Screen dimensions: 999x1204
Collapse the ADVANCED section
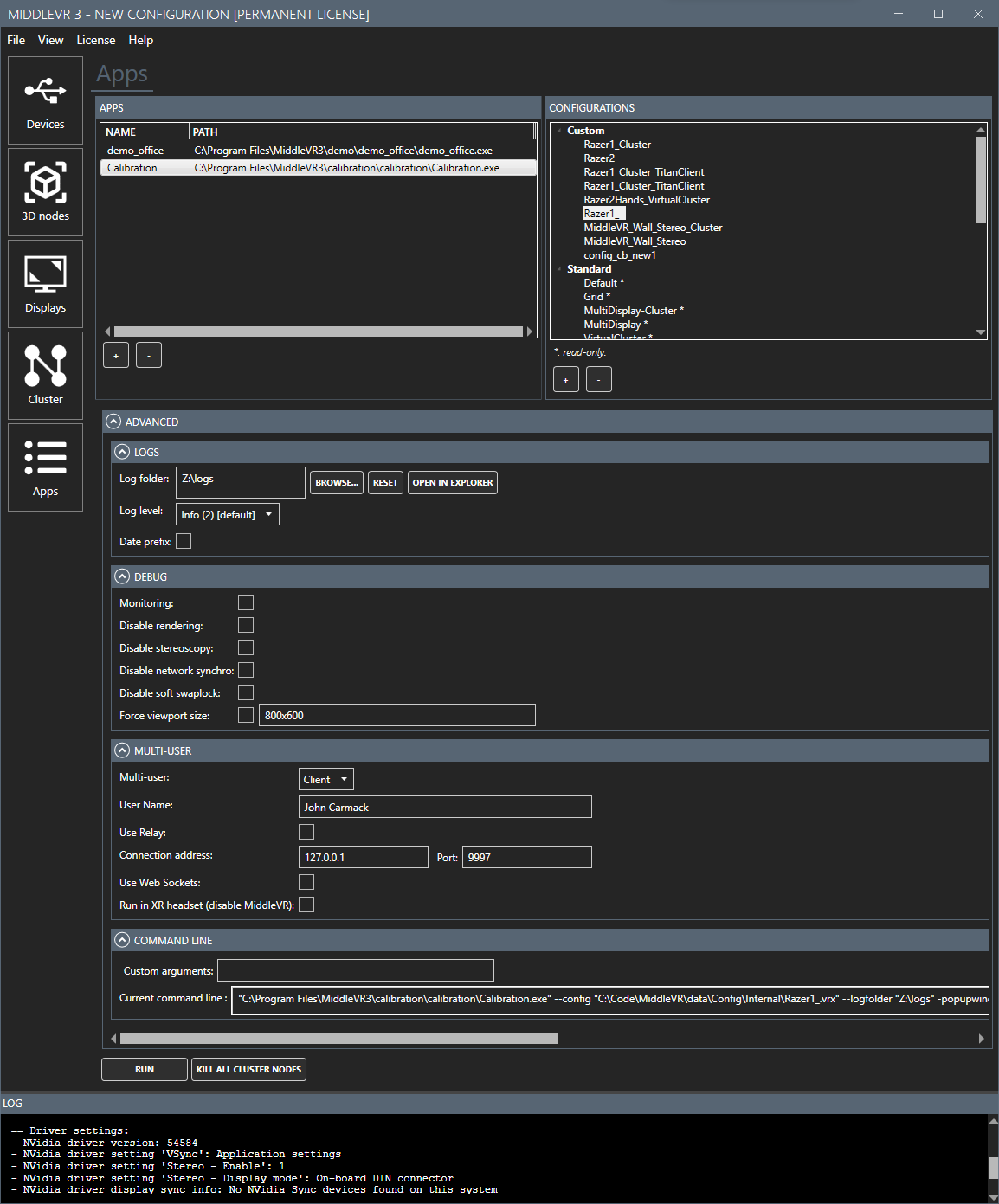coord(113,422)
